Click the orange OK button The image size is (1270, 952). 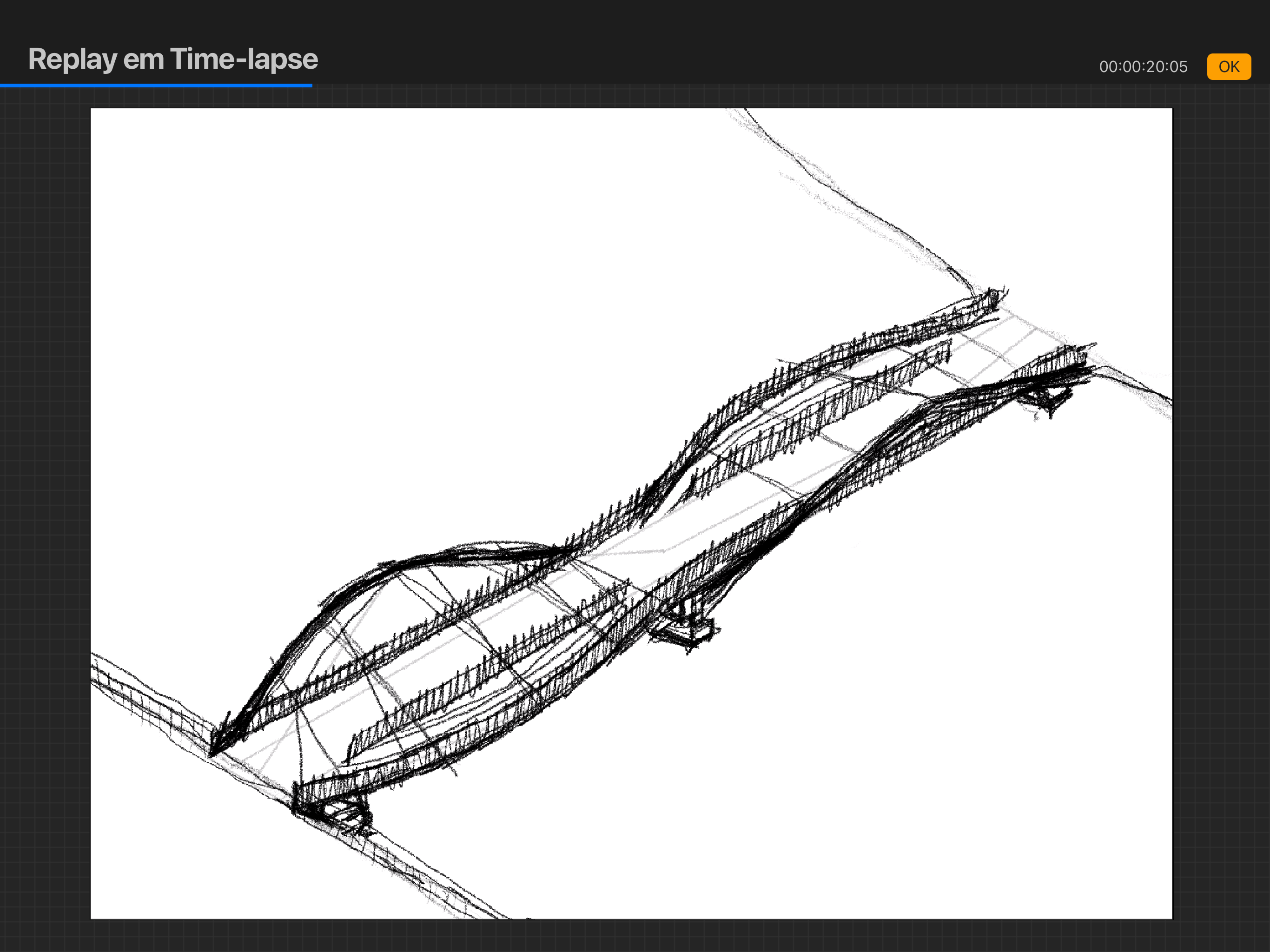tap(1229, 66)
